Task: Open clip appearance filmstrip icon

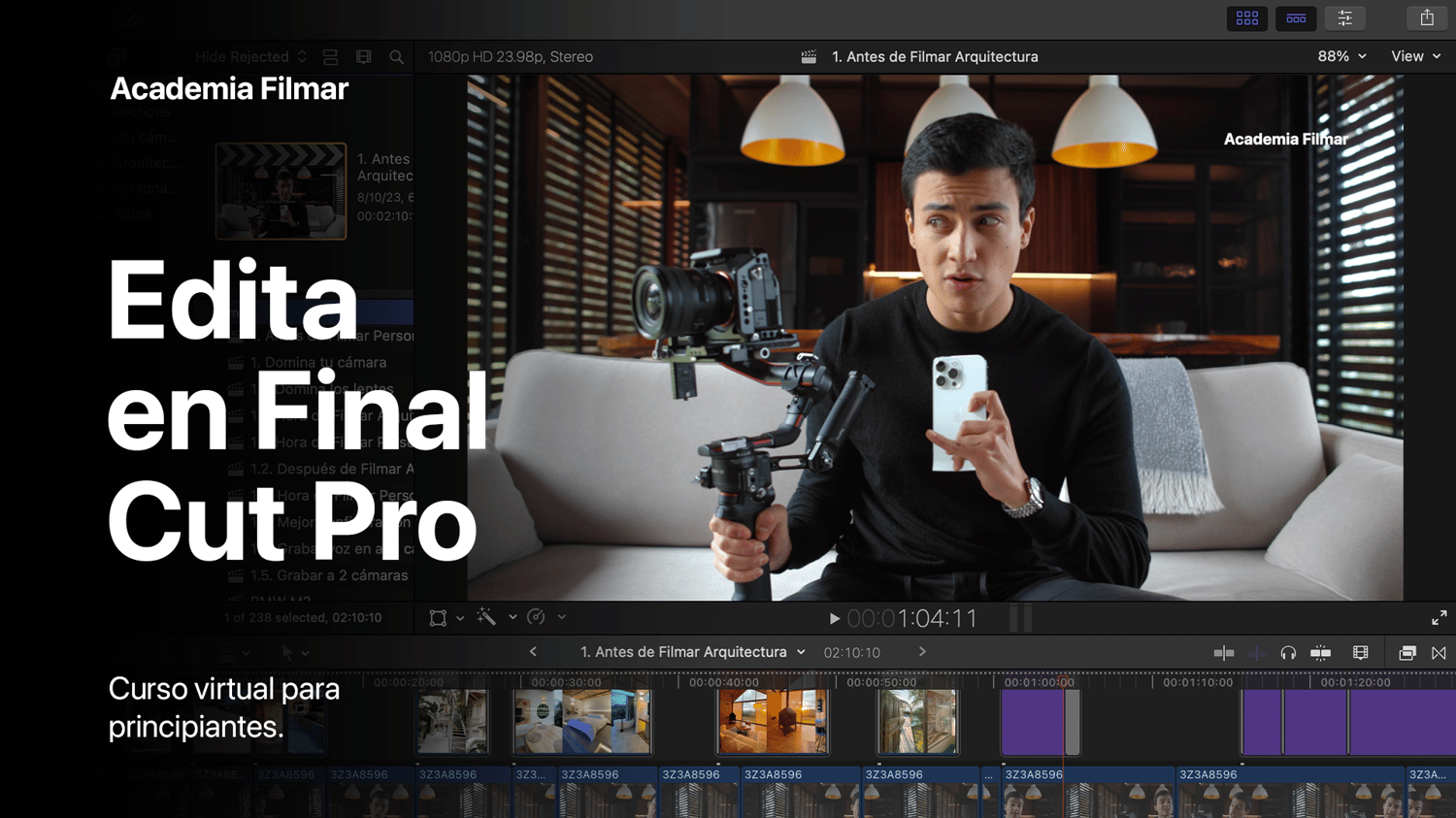Action: click(1361, 653)
